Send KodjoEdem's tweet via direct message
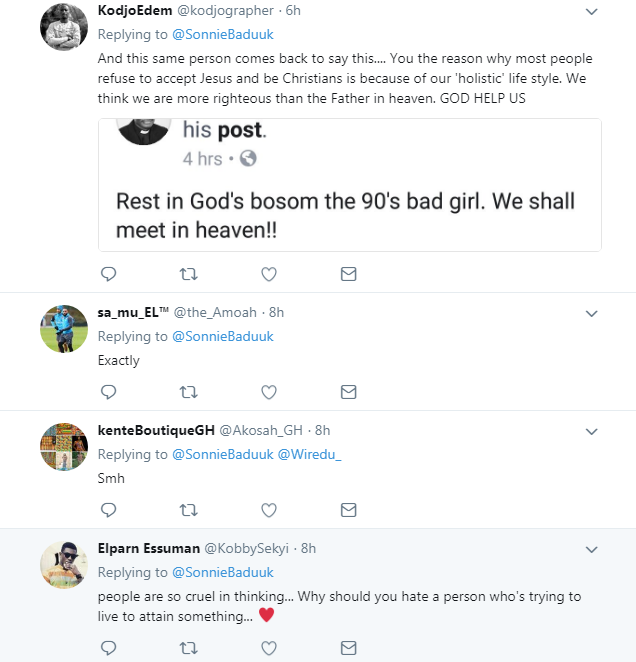Viewport: 636px width, 662px height. (x=348, y=274)
